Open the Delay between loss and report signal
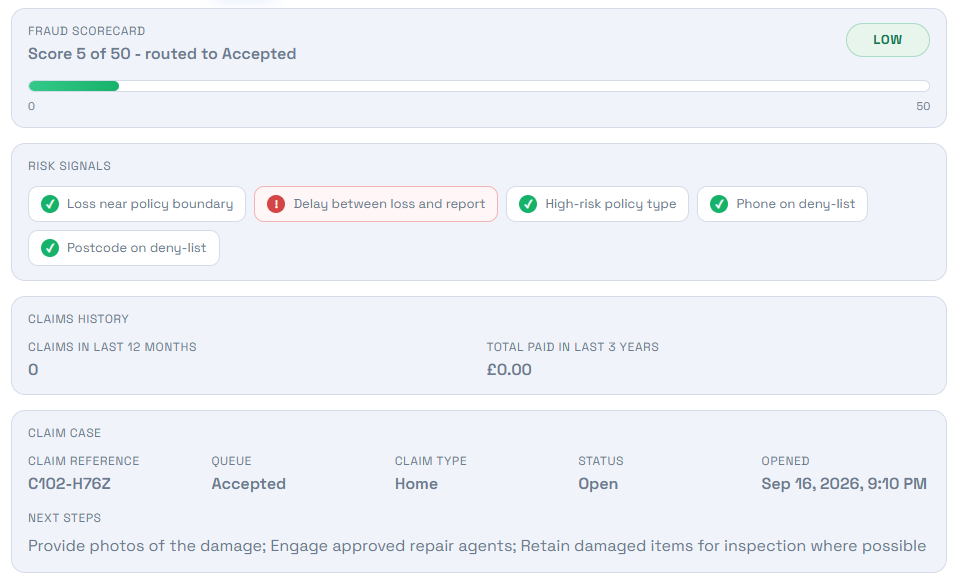956x583 pixels. [x=376, y=204]
